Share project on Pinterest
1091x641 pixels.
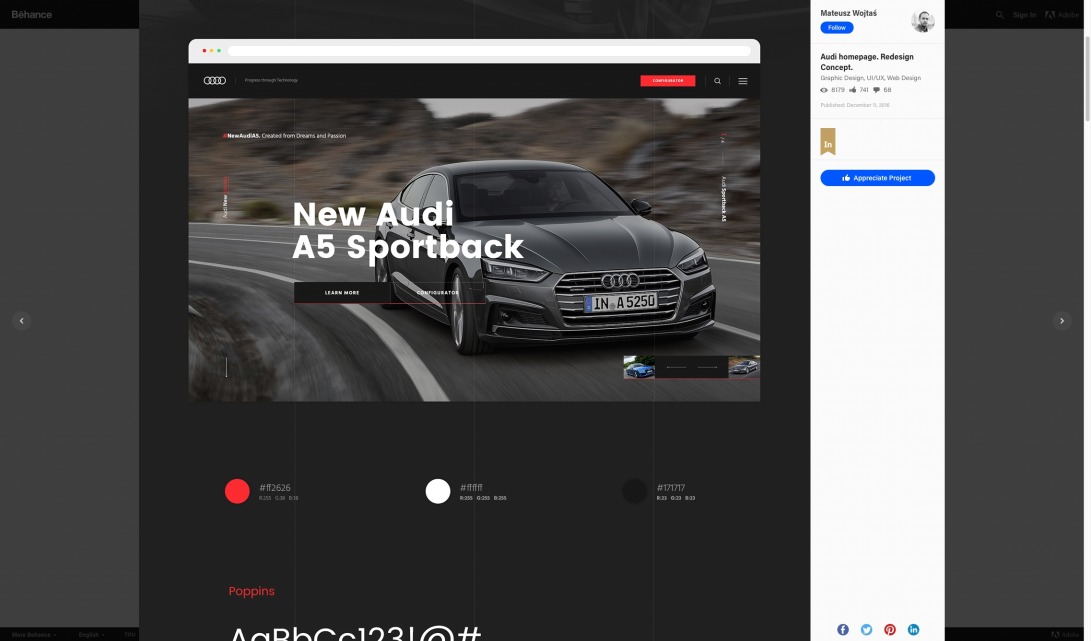pos(890,629)
